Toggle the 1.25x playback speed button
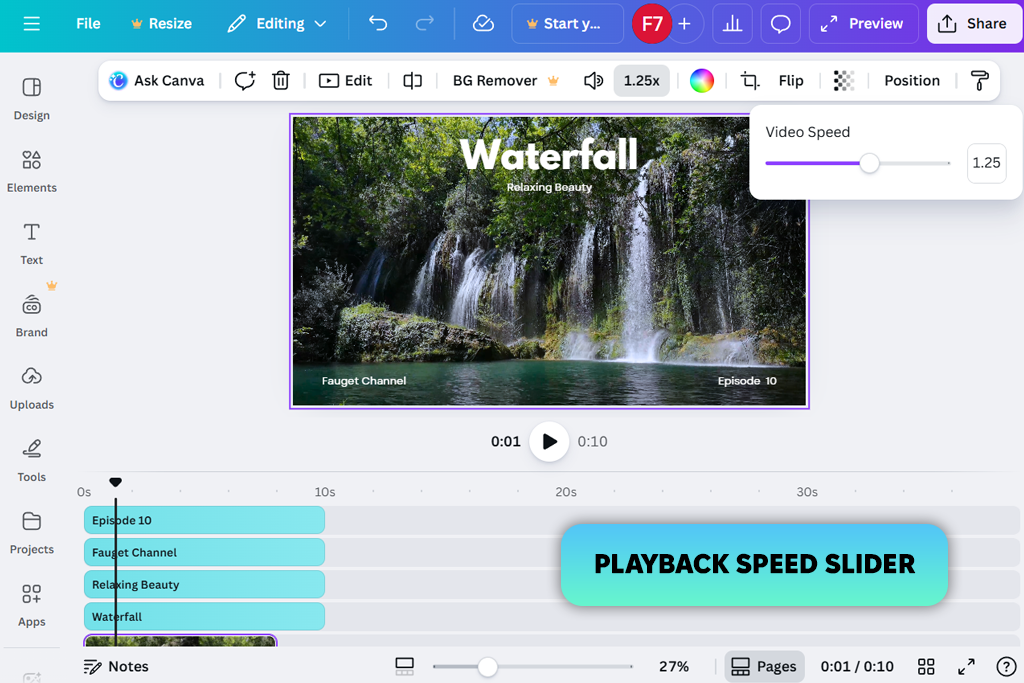The image size is (1024, 683). 641,80
